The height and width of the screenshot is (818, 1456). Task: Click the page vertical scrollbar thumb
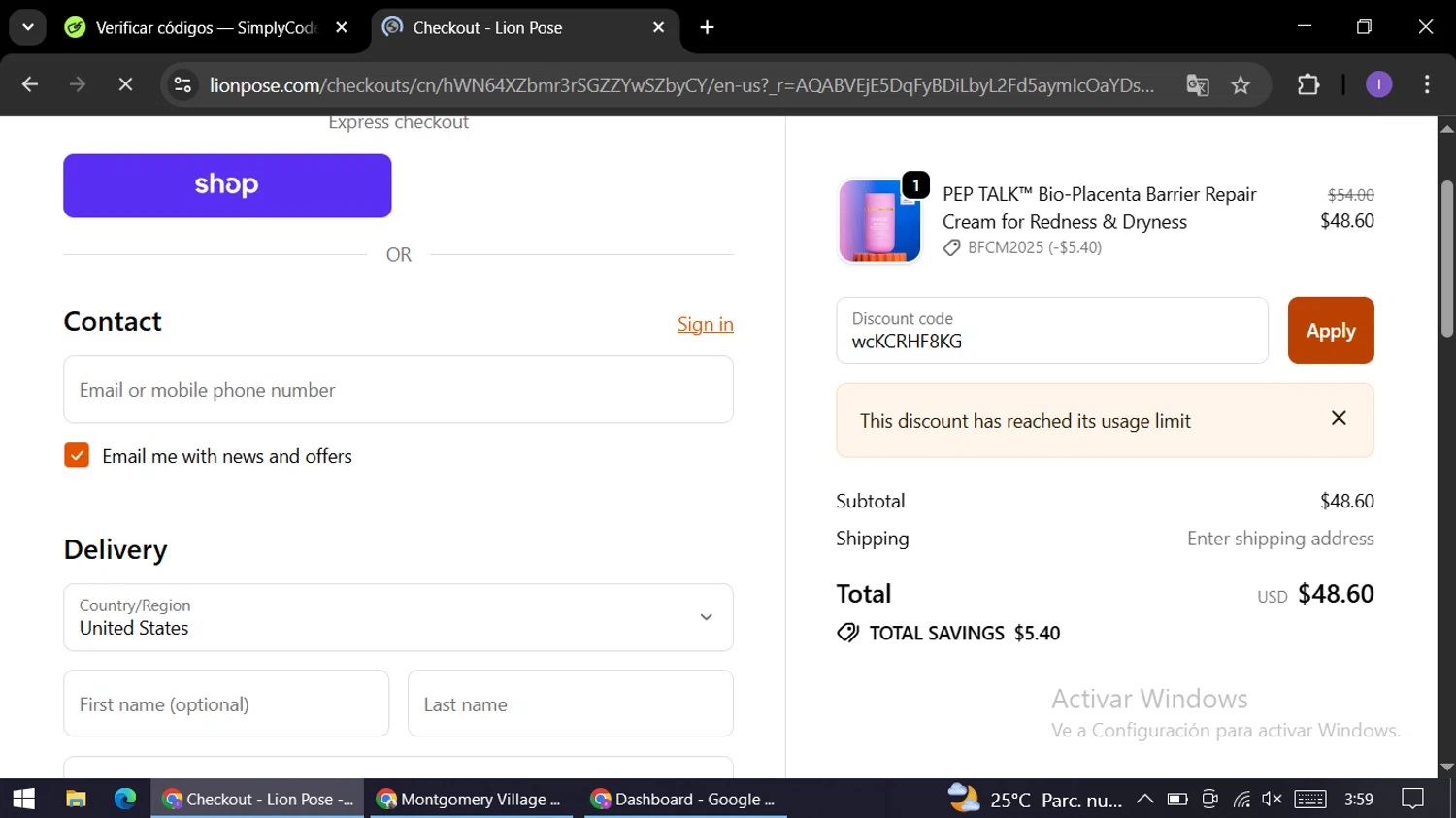pyautogui.click(x=1447, y=259)
